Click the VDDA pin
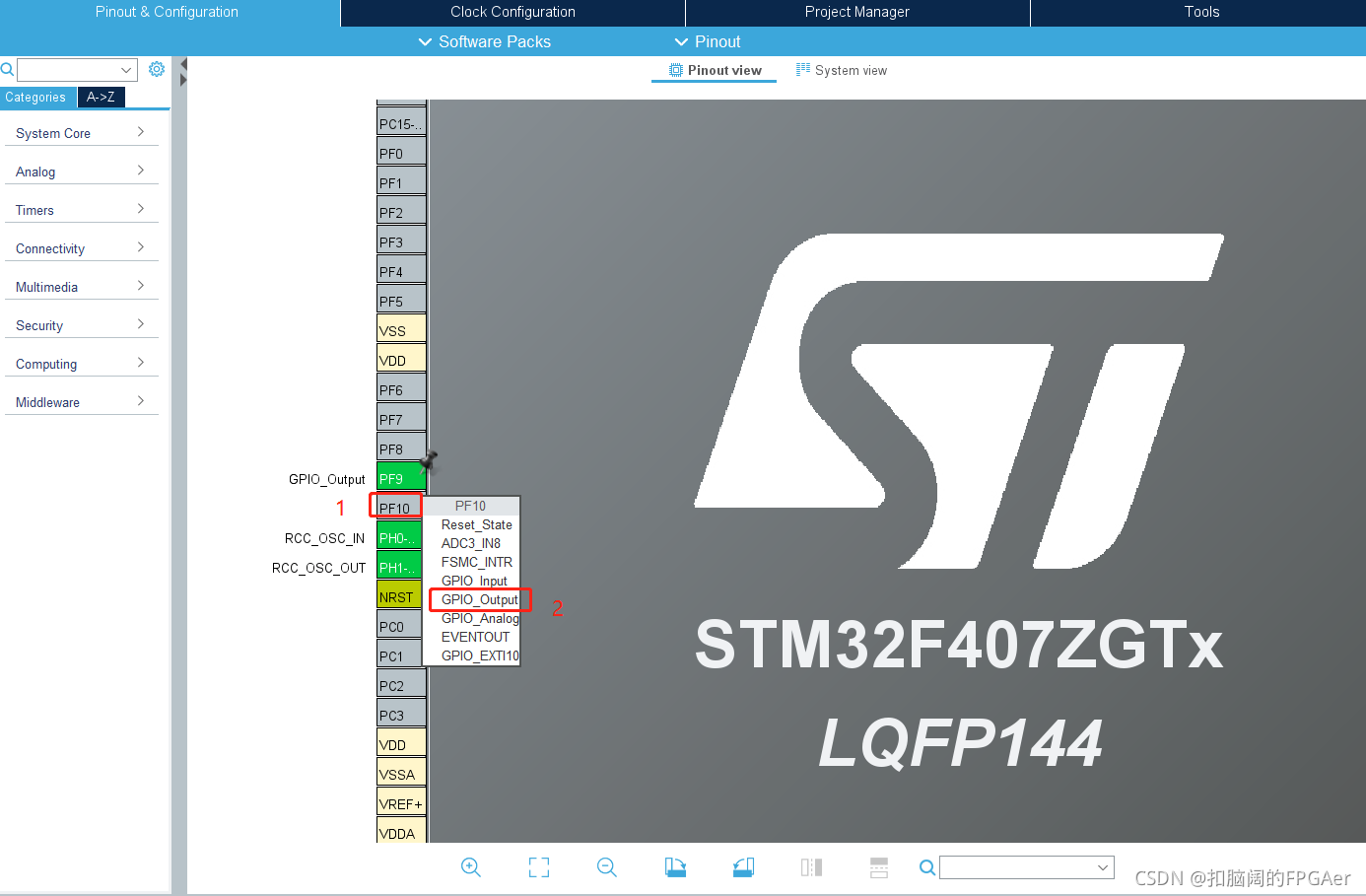The width and height of the screenshot is (1366, 896). tap(401, 831)
